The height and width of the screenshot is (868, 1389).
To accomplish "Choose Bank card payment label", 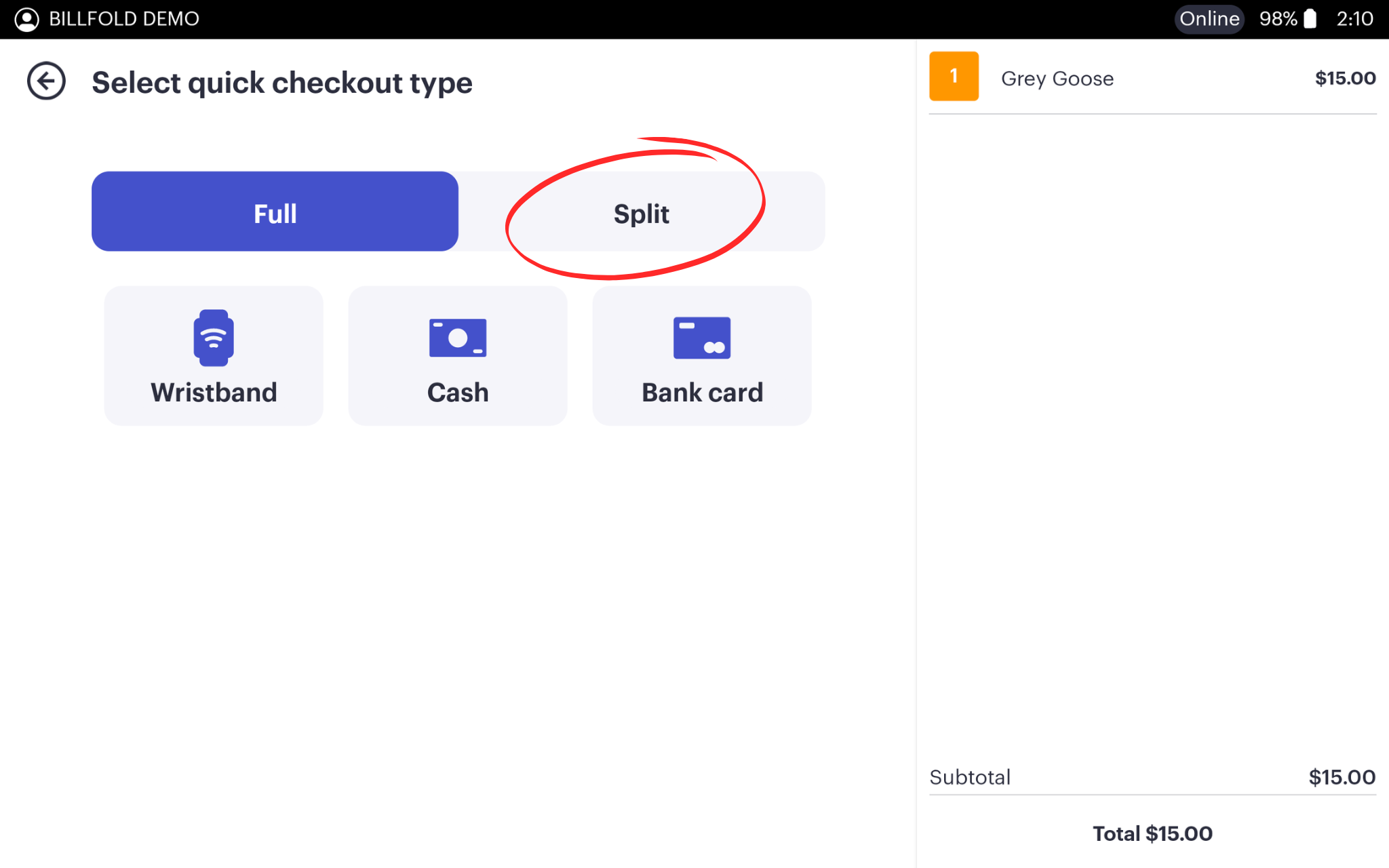I will coord(702,393).
